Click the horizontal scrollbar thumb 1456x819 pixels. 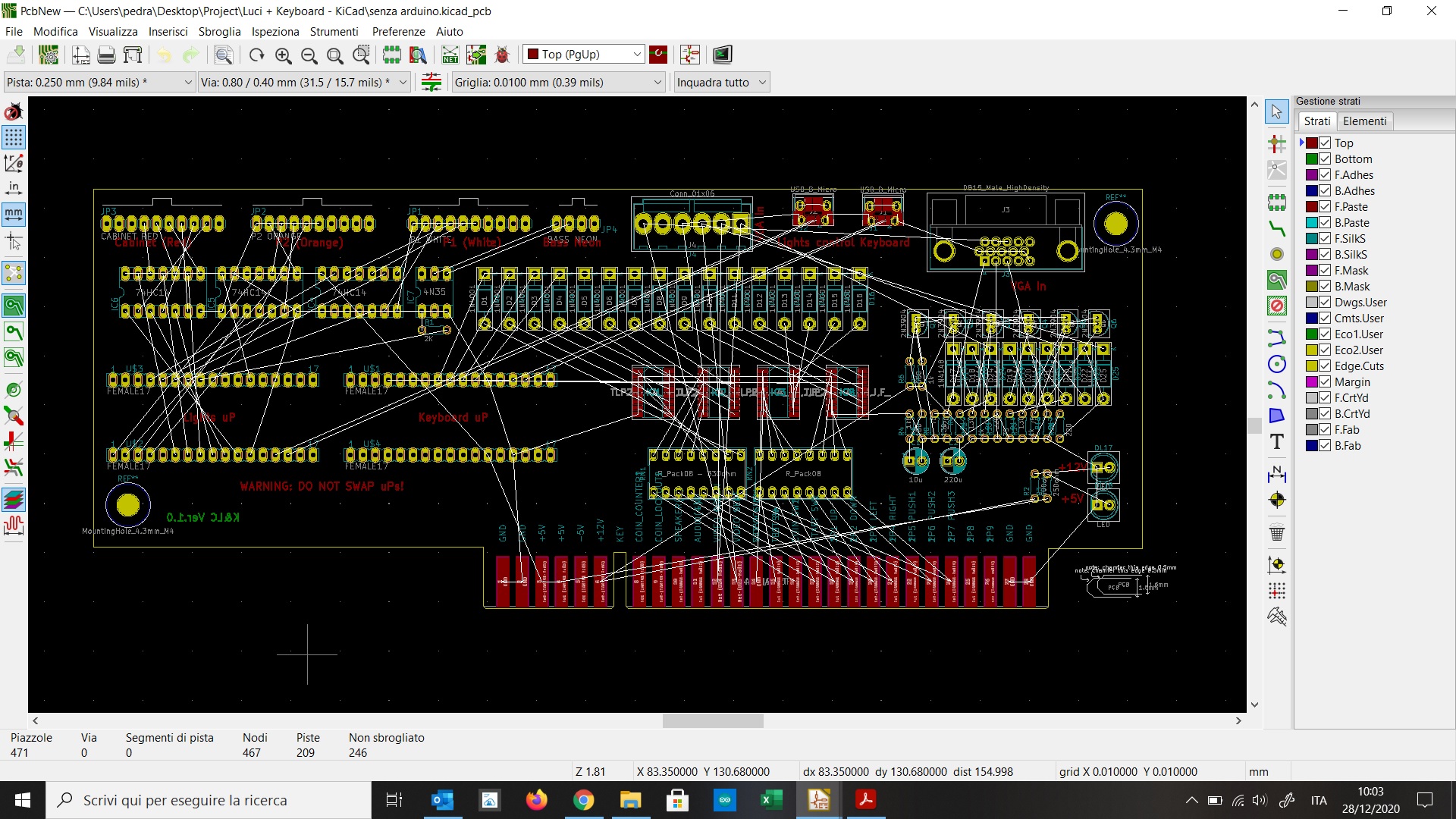pos(713,721)
